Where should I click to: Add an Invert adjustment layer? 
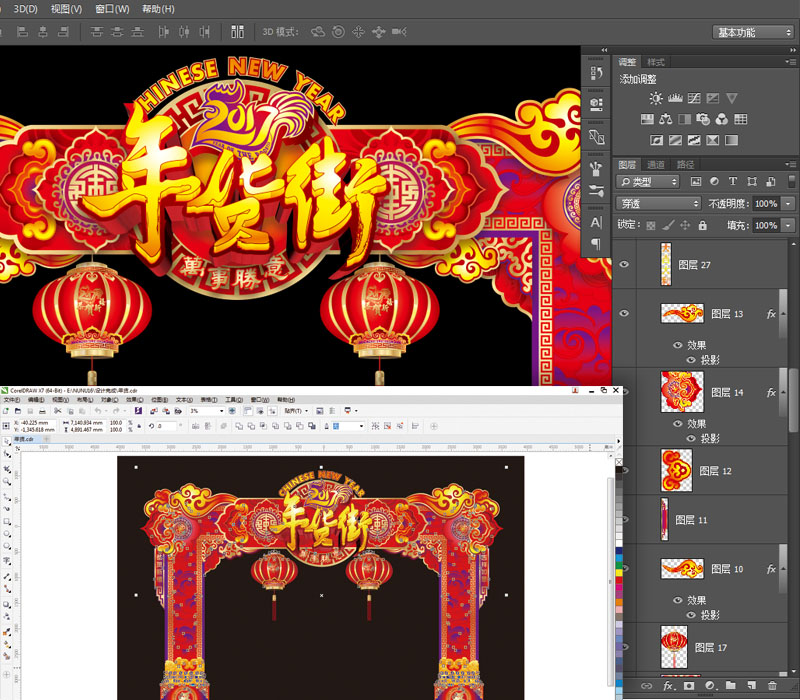[x=656, y=140]
